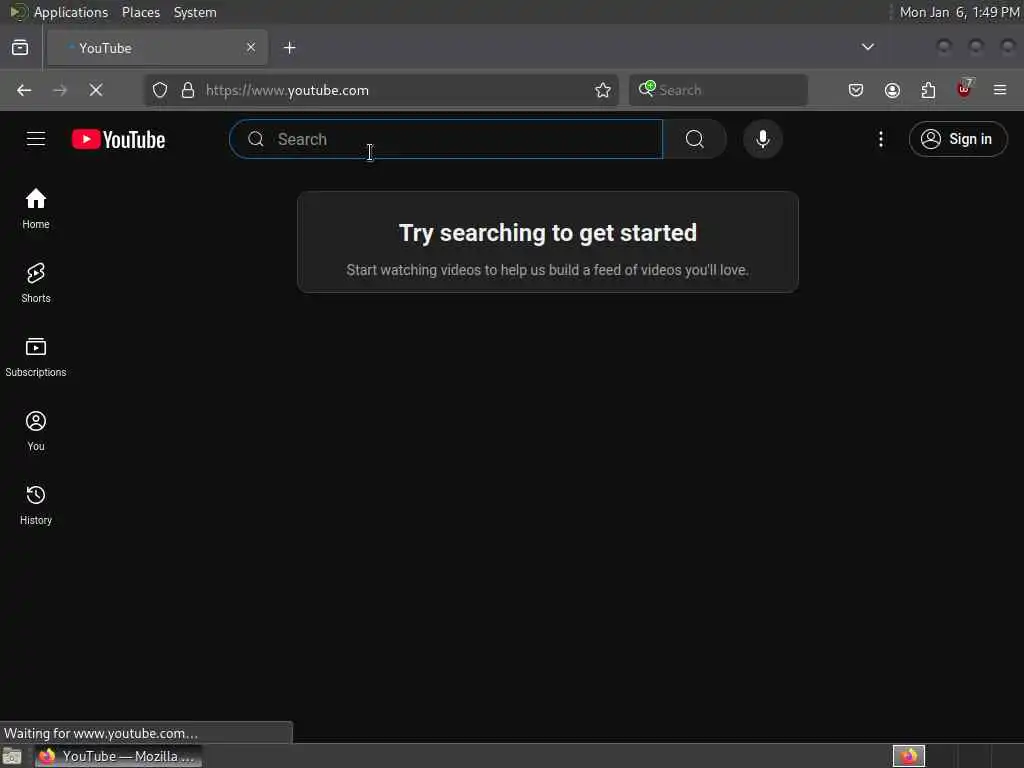Open YouTube Shorts from the sidebar

(35, 283)
